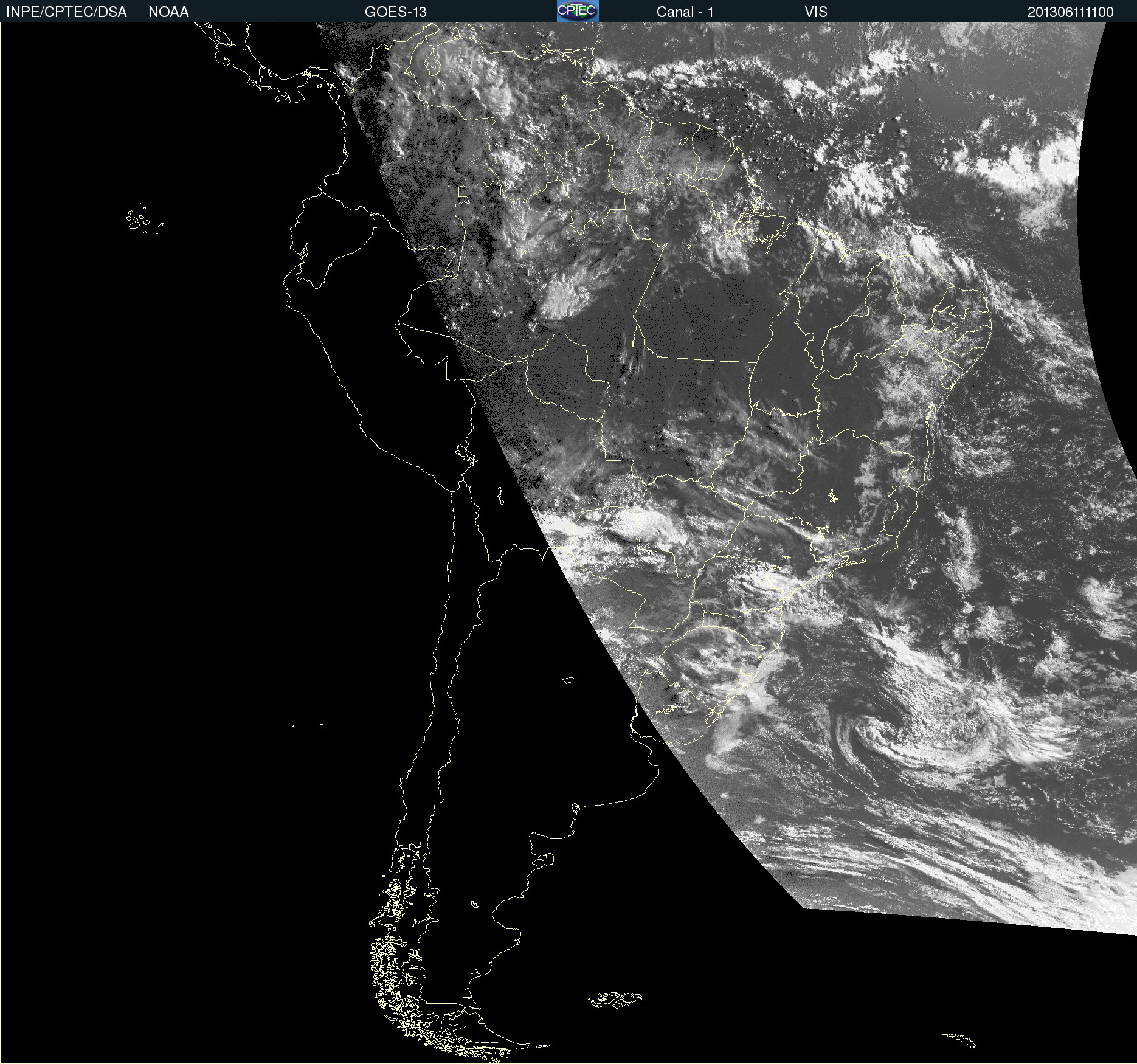Click the GOES-13 satellite name
This screenshot has width=1137, height=1064.
point(396,12)
